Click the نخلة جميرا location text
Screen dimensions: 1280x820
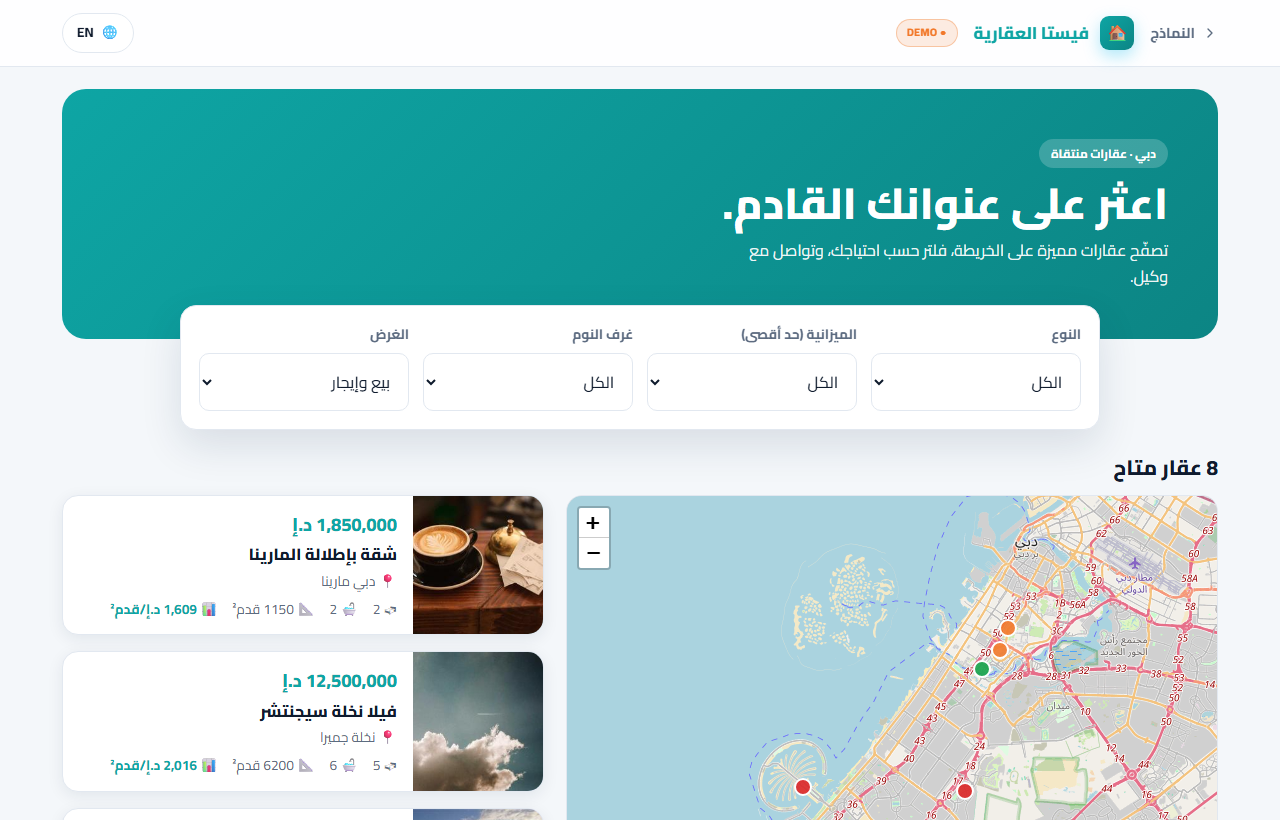point(348,738)
